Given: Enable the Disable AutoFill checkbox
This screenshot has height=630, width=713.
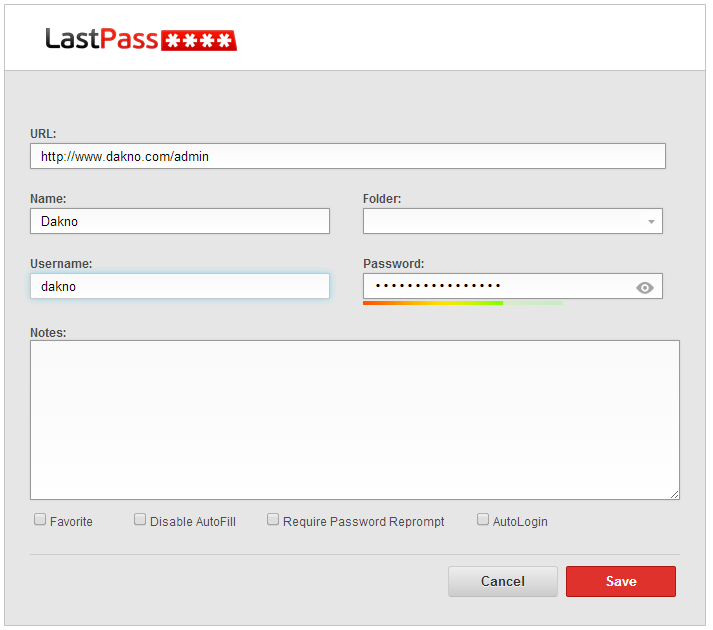Looking at the screenshot, I should coord(140,519).
